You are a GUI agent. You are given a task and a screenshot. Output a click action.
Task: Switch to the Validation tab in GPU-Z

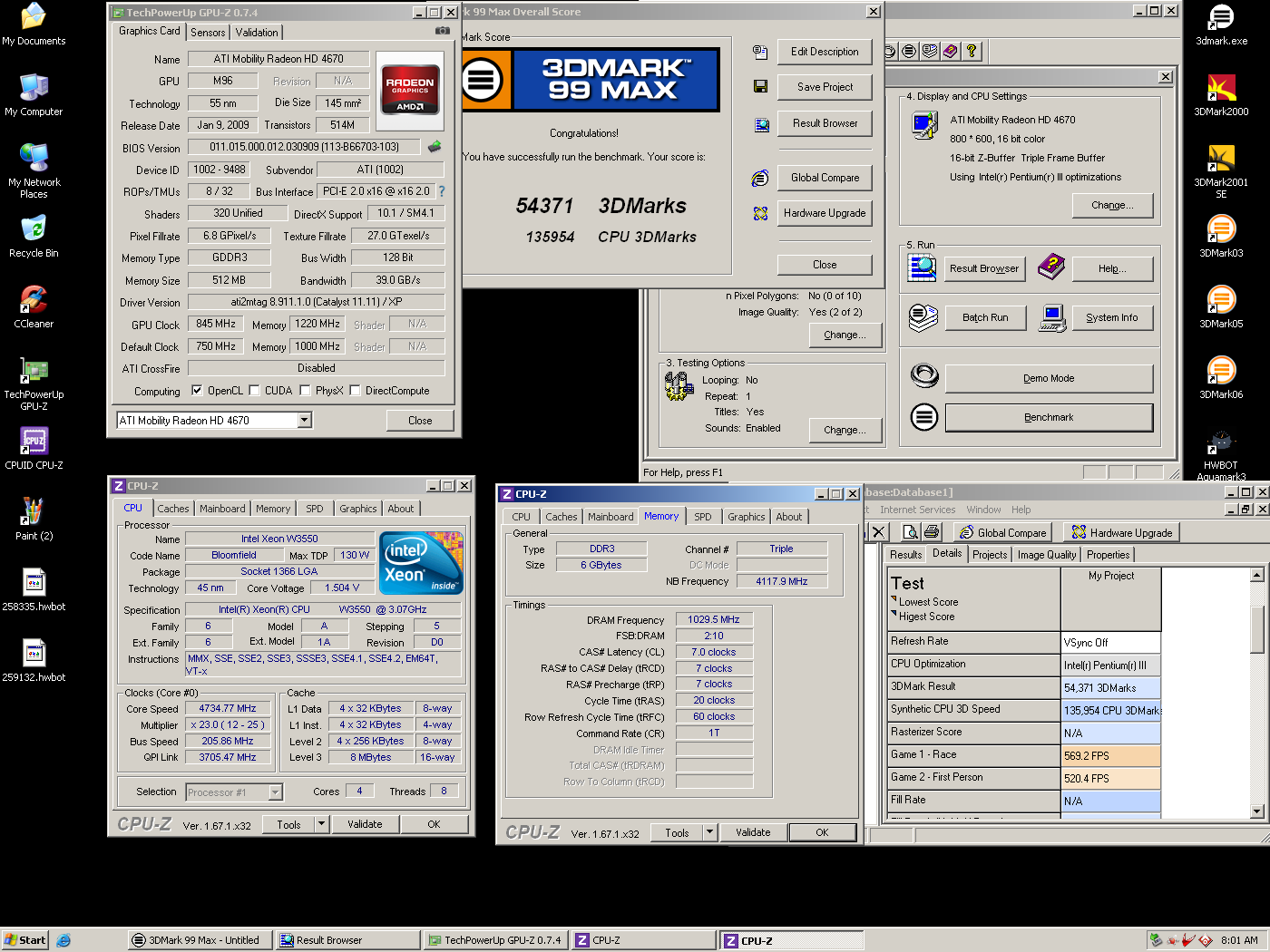[257, 33]
